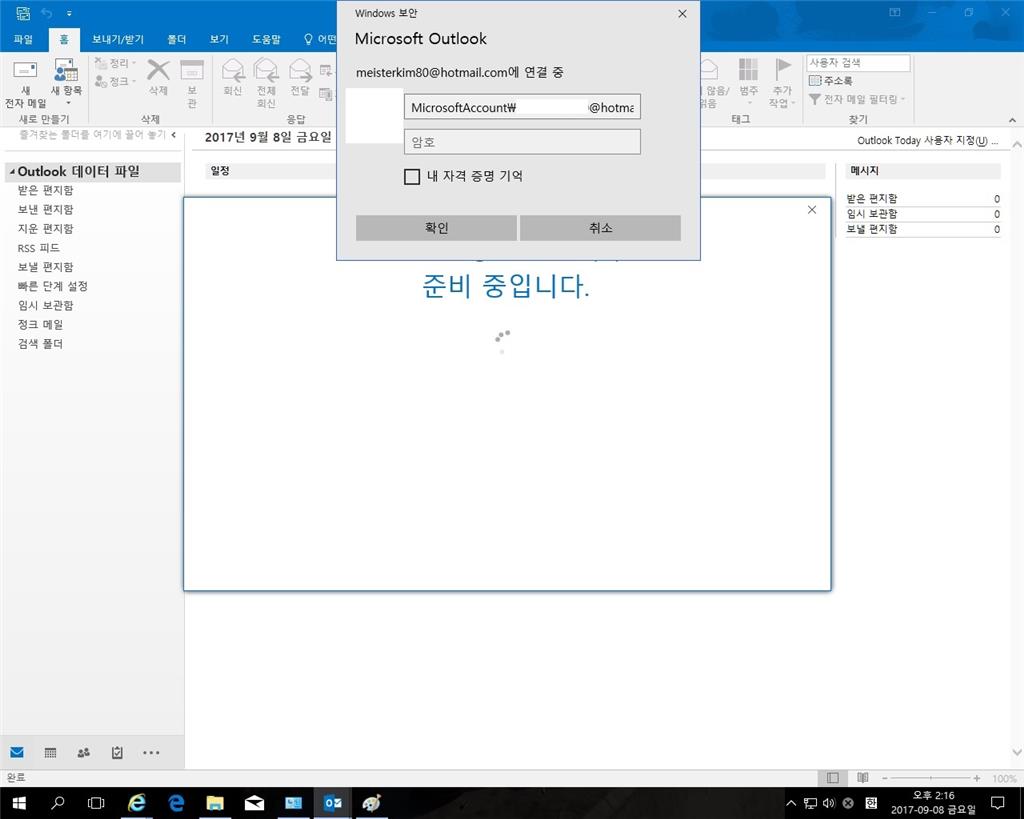Open the New Items (새 항목) button
Viewport: 1024px width, 819px height.
[x=66, y=81]
